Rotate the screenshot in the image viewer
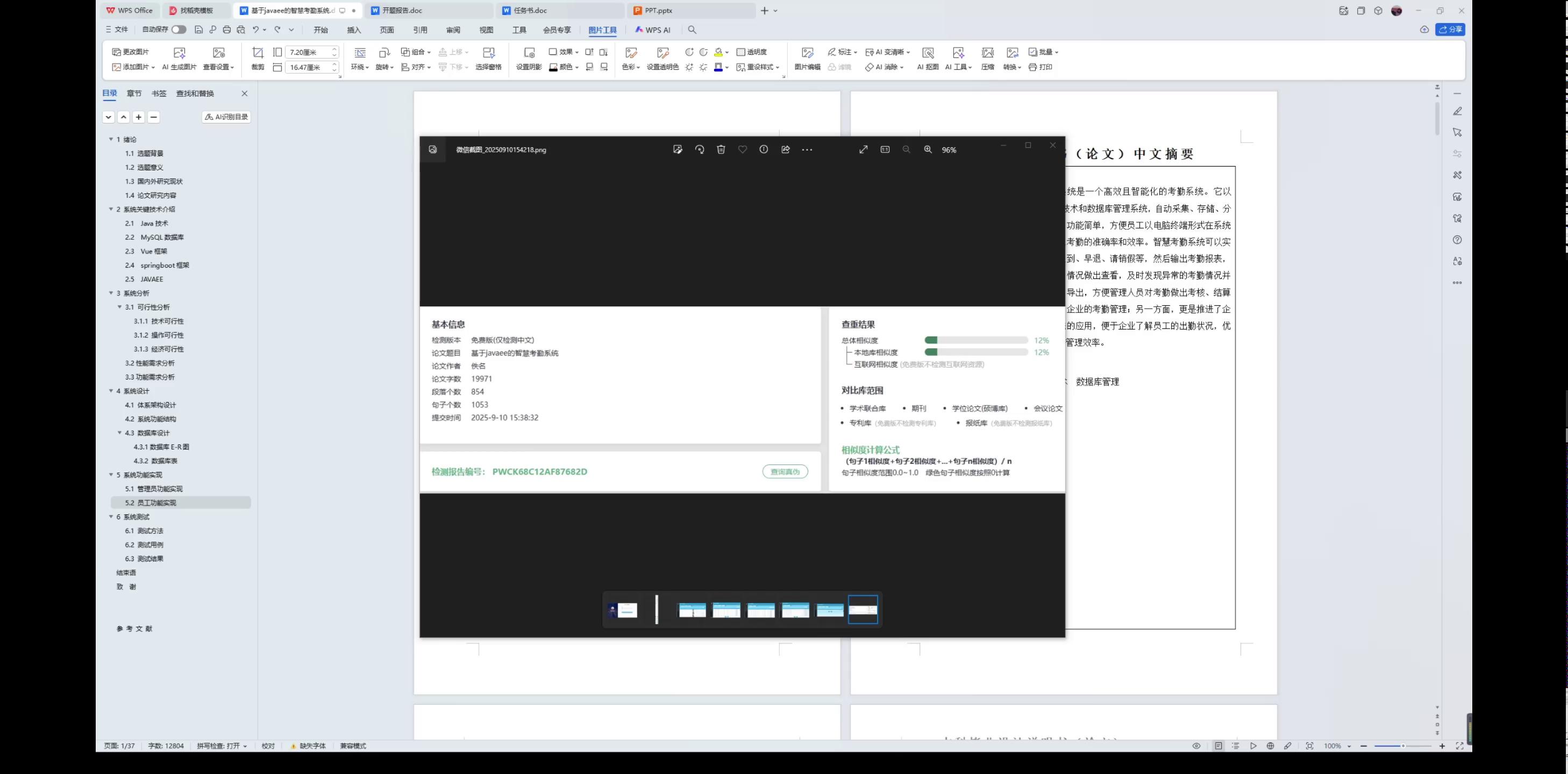Image resolution: width=1568 pixels, height=774 pixels. coord(700,149)
